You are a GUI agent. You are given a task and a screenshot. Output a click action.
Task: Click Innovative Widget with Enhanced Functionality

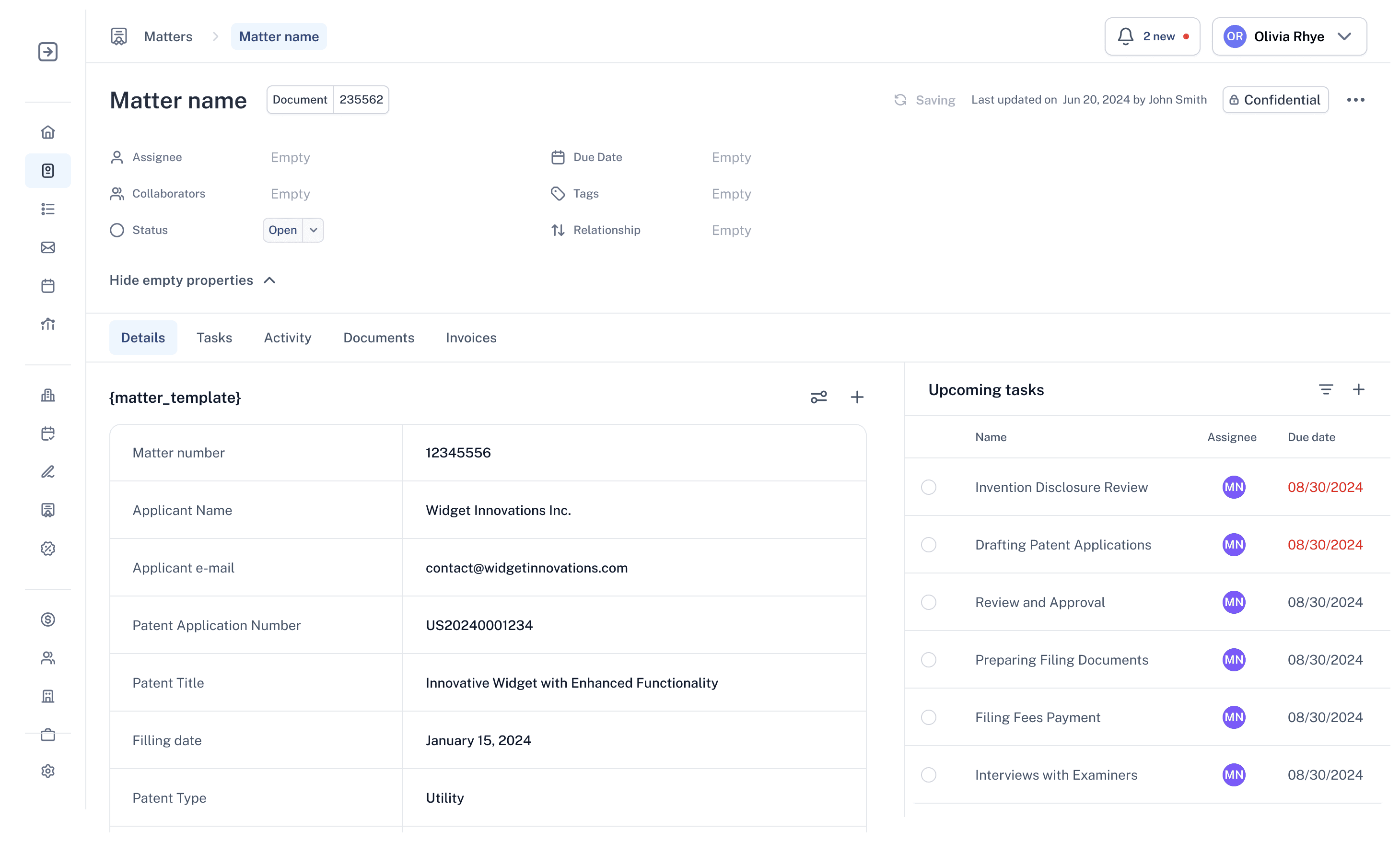[572, 683]
